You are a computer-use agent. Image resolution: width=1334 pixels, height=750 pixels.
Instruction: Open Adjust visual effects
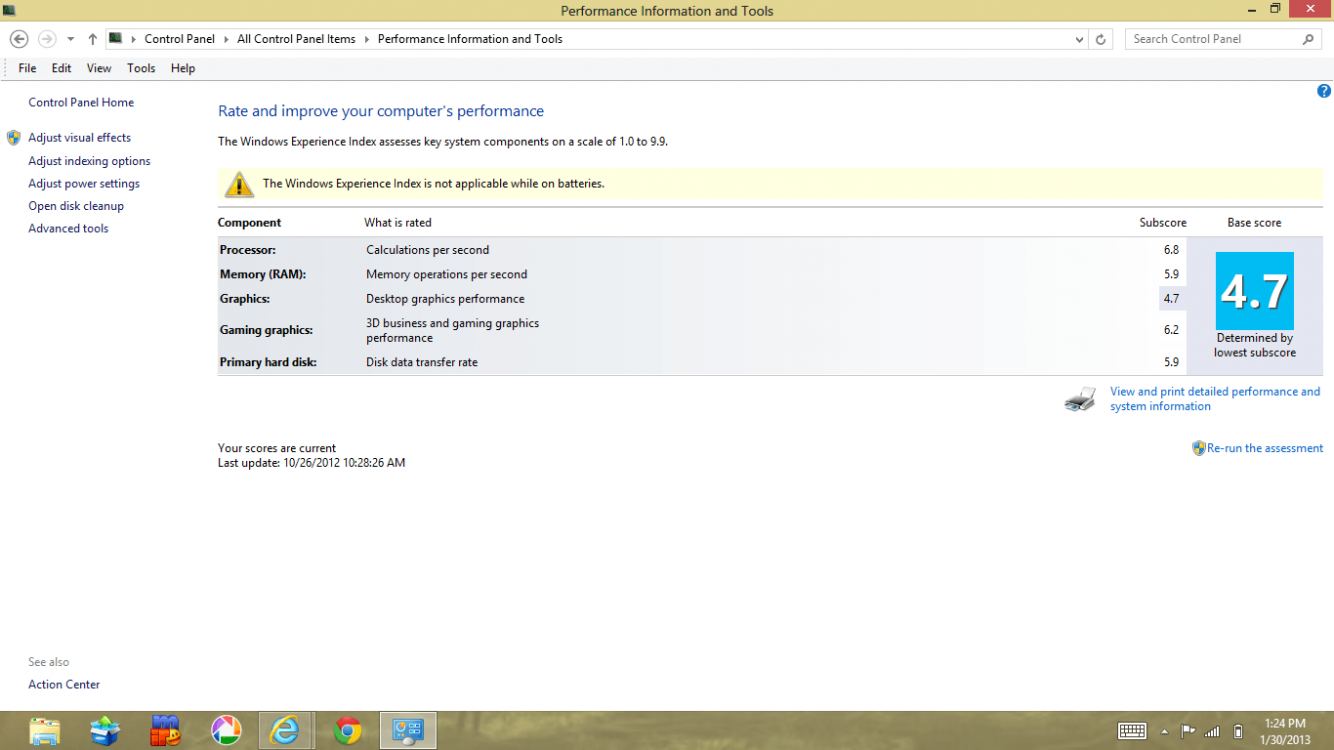pyautogui.click(x=80, y=138)
